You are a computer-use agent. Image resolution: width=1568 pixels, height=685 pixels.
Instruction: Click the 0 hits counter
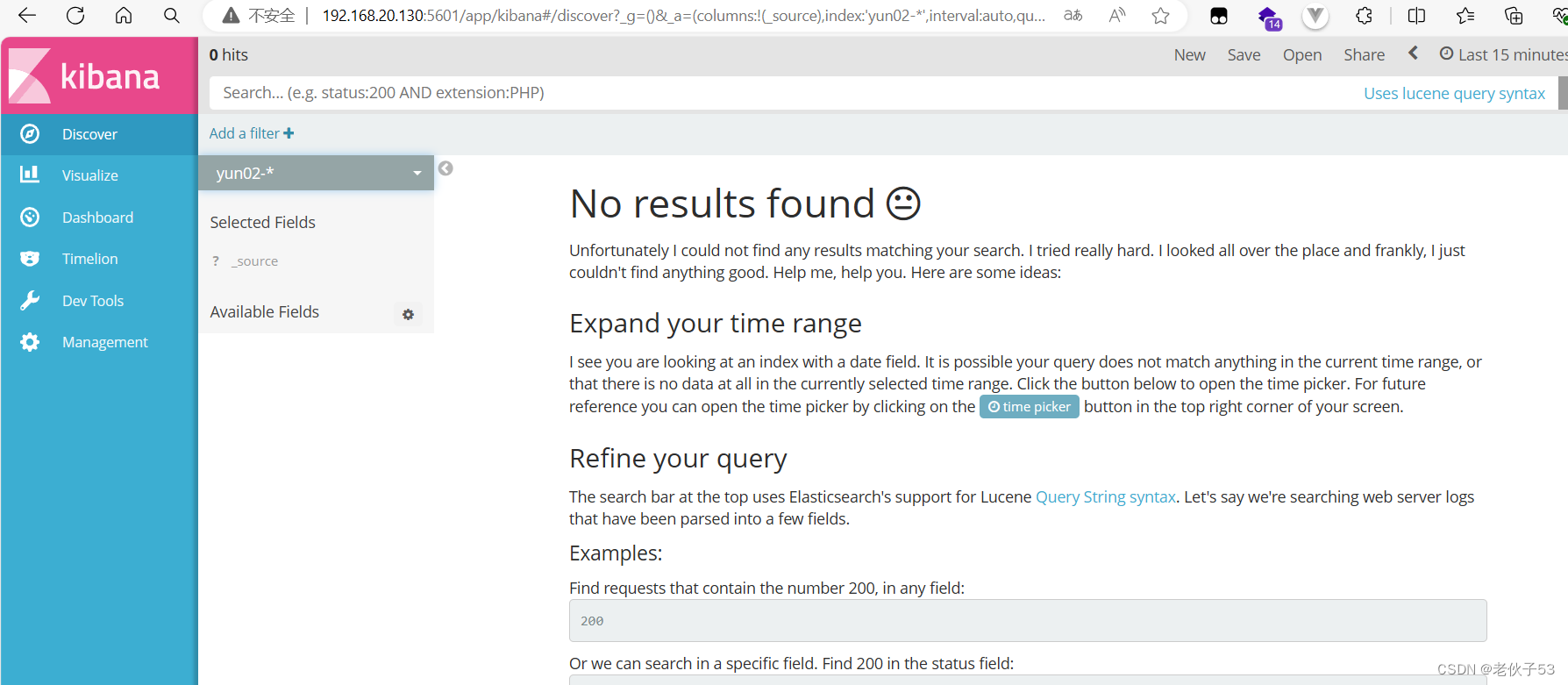tap(228, 54)
